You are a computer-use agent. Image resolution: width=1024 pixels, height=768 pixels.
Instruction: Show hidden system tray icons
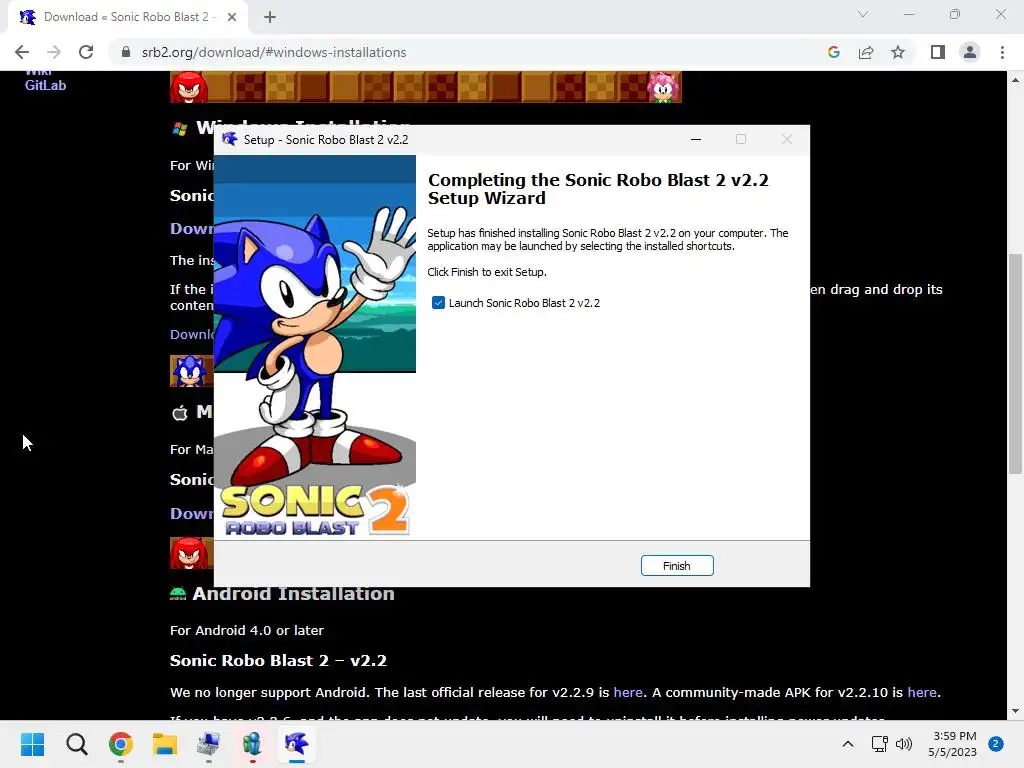(848, 744)
